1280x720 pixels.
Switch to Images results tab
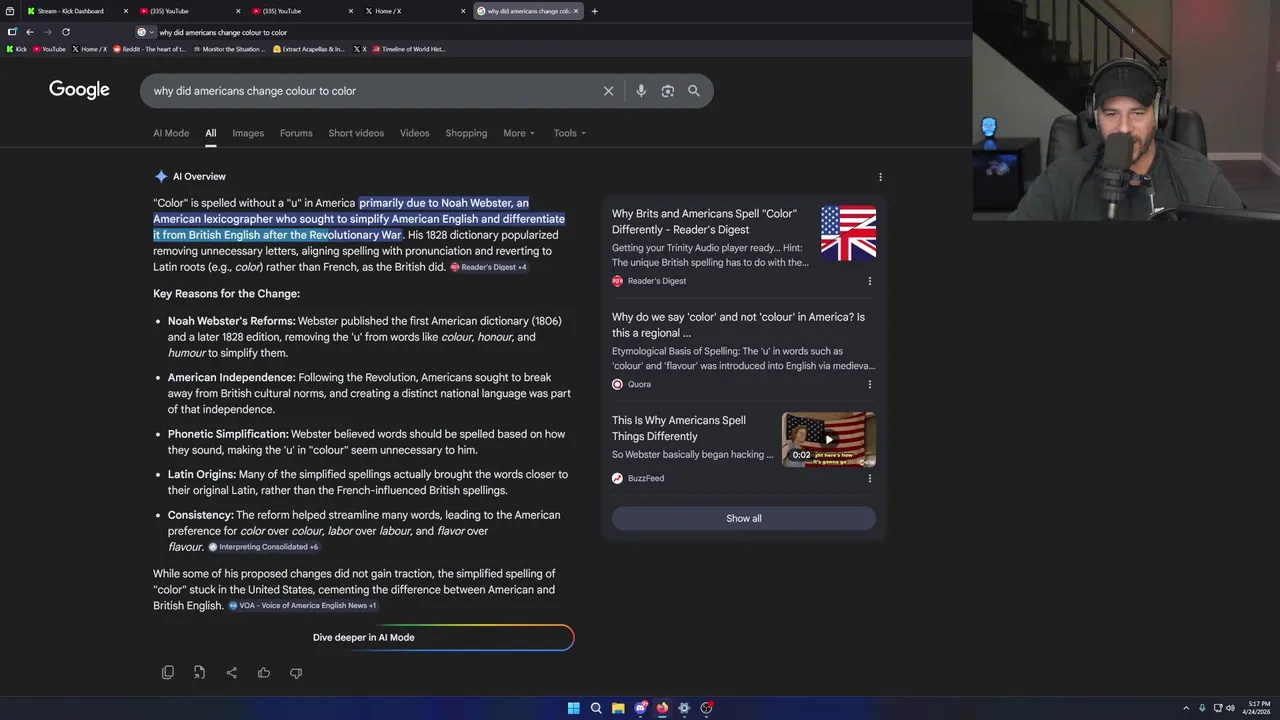click(x=248, y=133)
